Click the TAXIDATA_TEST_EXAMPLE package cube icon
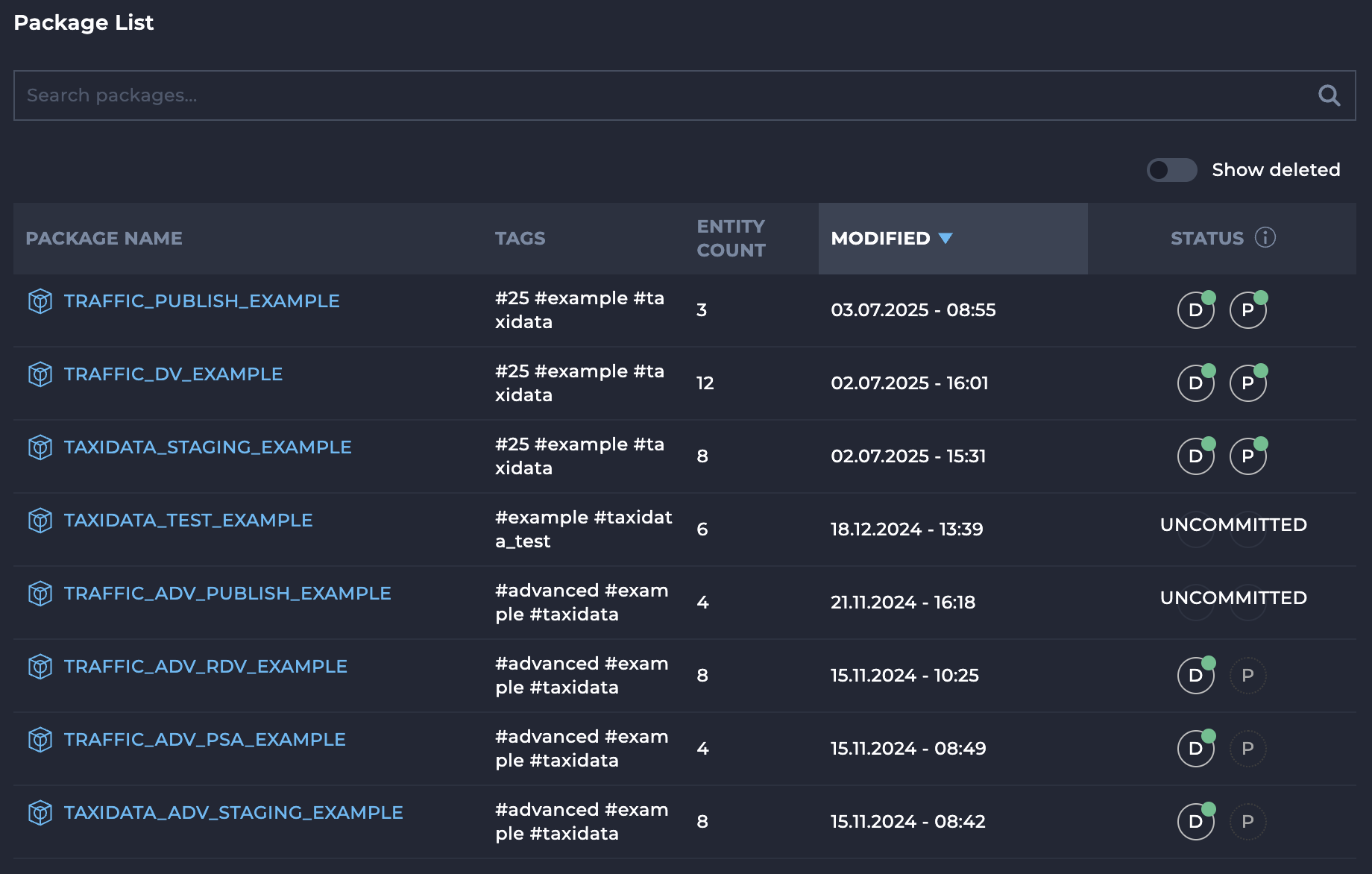 pos(40,521)
